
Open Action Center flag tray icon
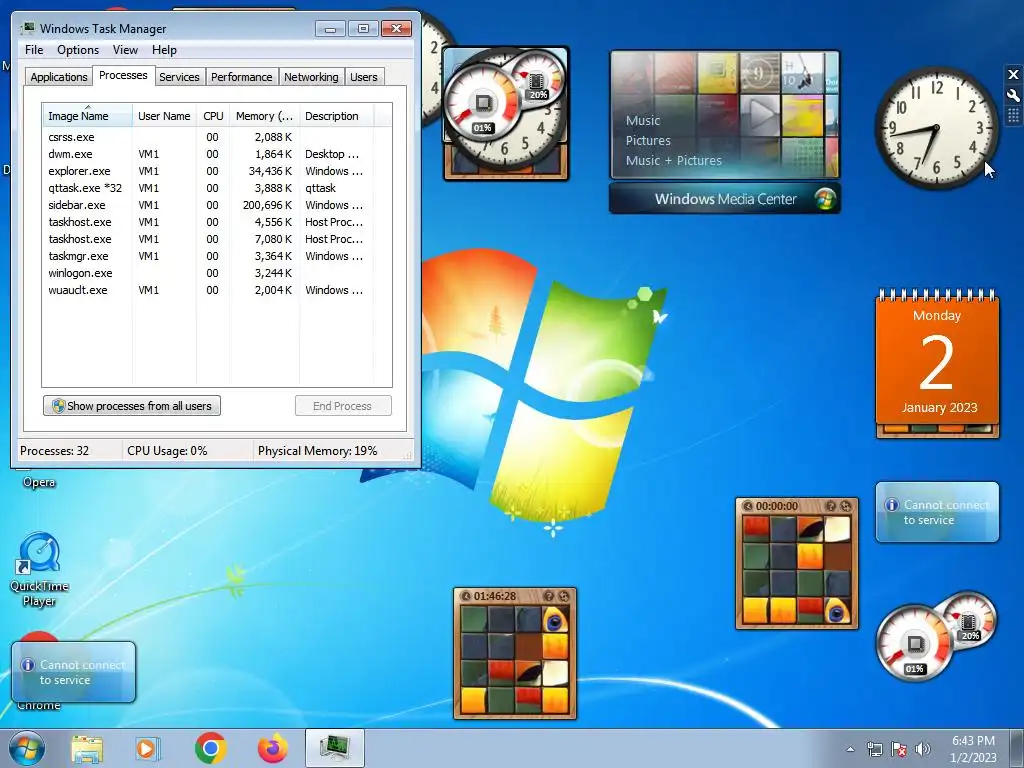(x=899, y=749)
